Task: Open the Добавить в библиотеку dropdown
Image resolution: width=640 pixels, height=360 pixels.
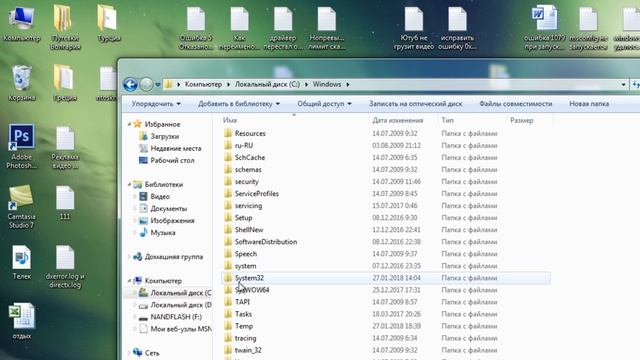Action: (x=239, y=104)
